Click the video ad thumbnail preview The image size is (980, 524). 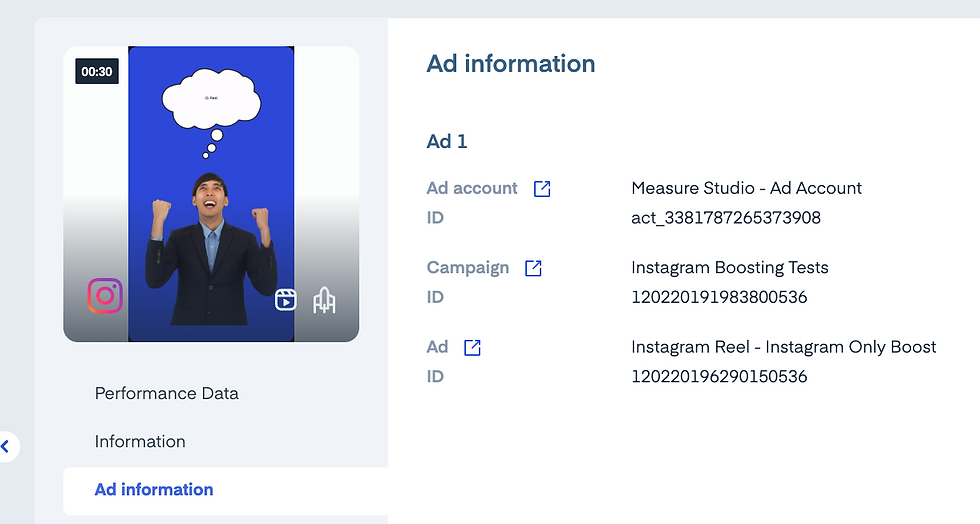point(211,194)
